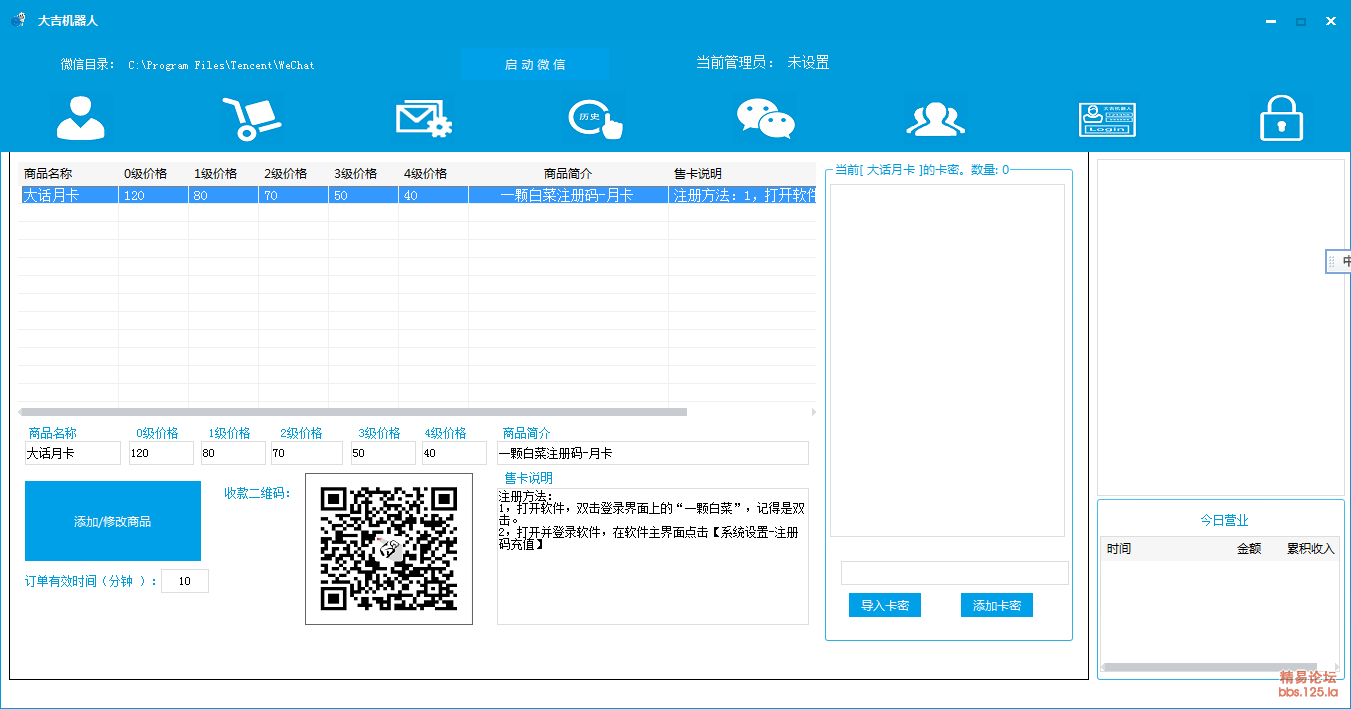Image resolution: width=1351 pixels, height=709 pixels.
Task: Click the 商品简介 text field
Action: tap(652, 453)
